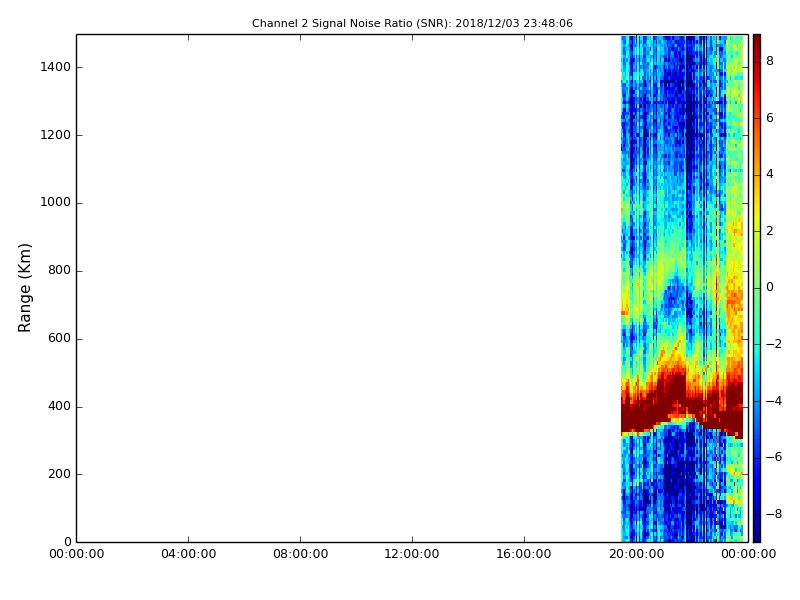This screenshot has width=800, height=600.
Task: Click the 600 range tick label
Action: pos(59,338)
